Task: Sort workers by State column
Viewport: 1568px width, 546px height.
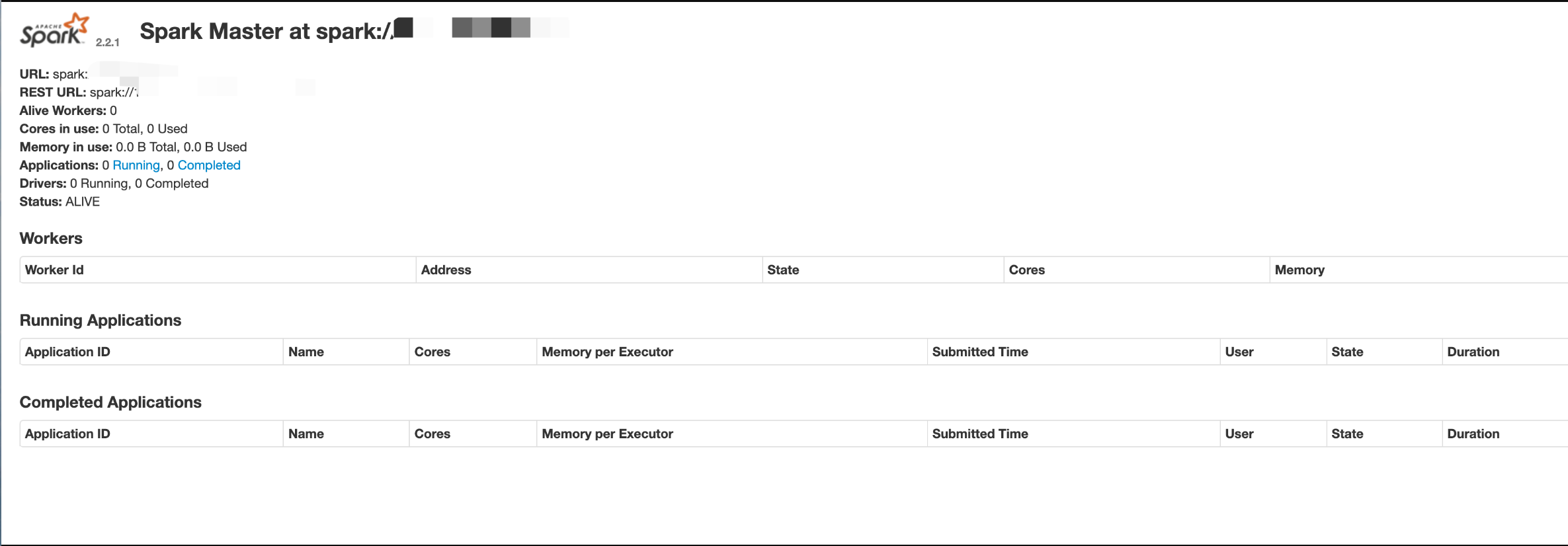Action: coord(783,270)
